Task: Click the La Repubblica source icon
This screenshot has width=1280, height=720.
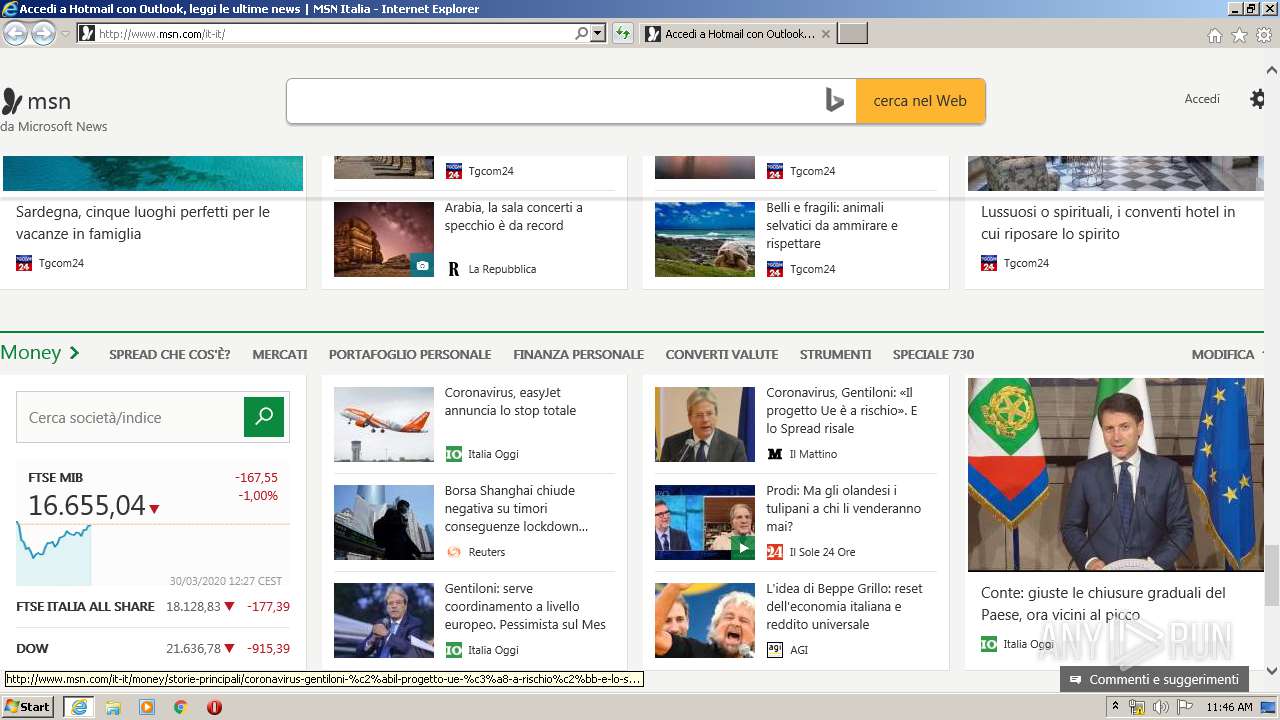Action: [x=453, y=269]
